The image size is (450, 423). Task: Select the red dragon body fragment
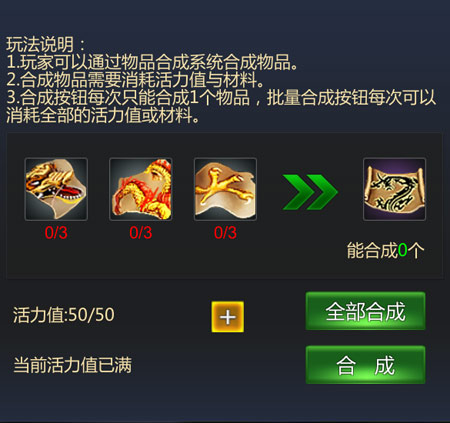[141, 189]
